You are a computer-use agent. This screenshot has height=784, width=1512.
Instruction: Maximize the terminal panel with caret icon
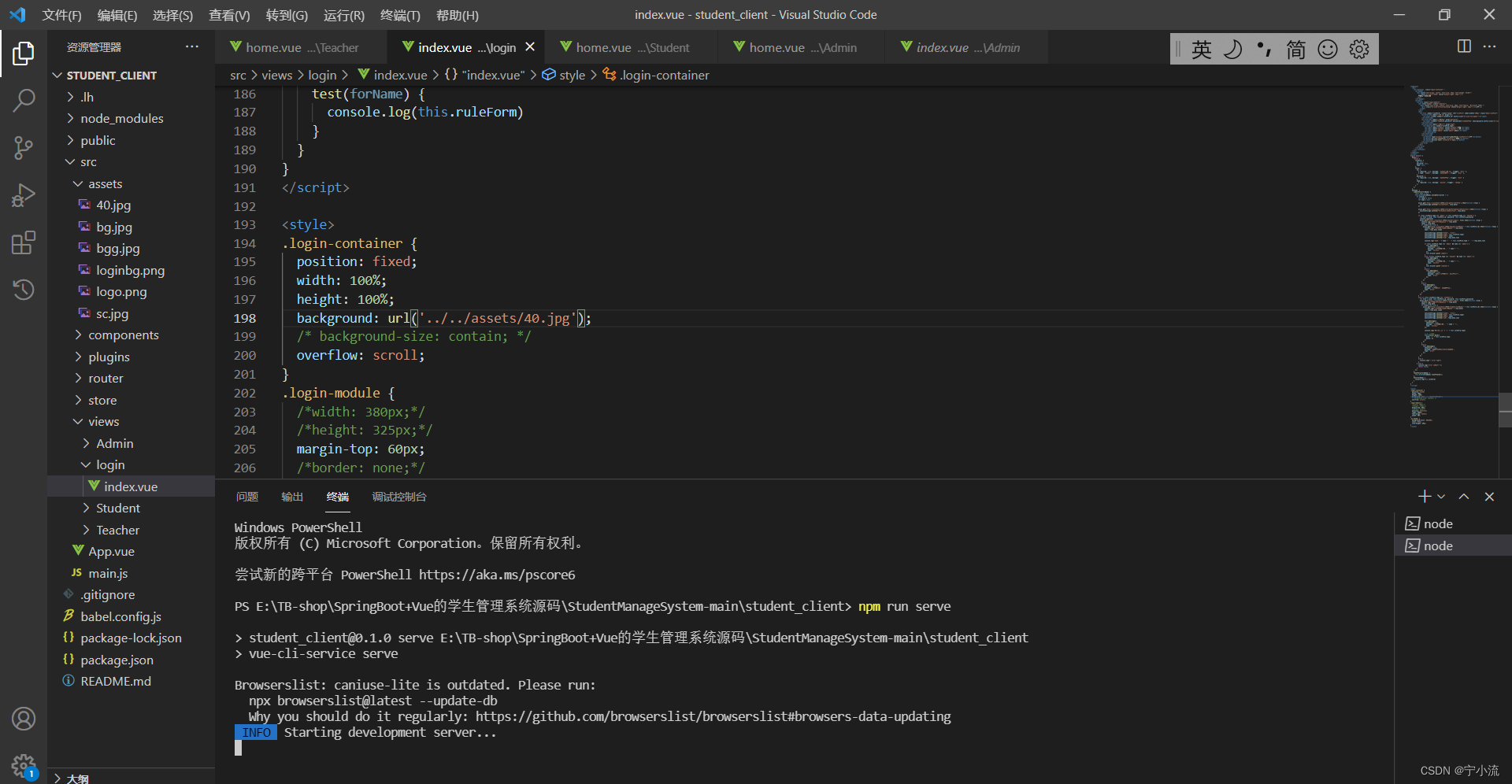click(1464, 497)
